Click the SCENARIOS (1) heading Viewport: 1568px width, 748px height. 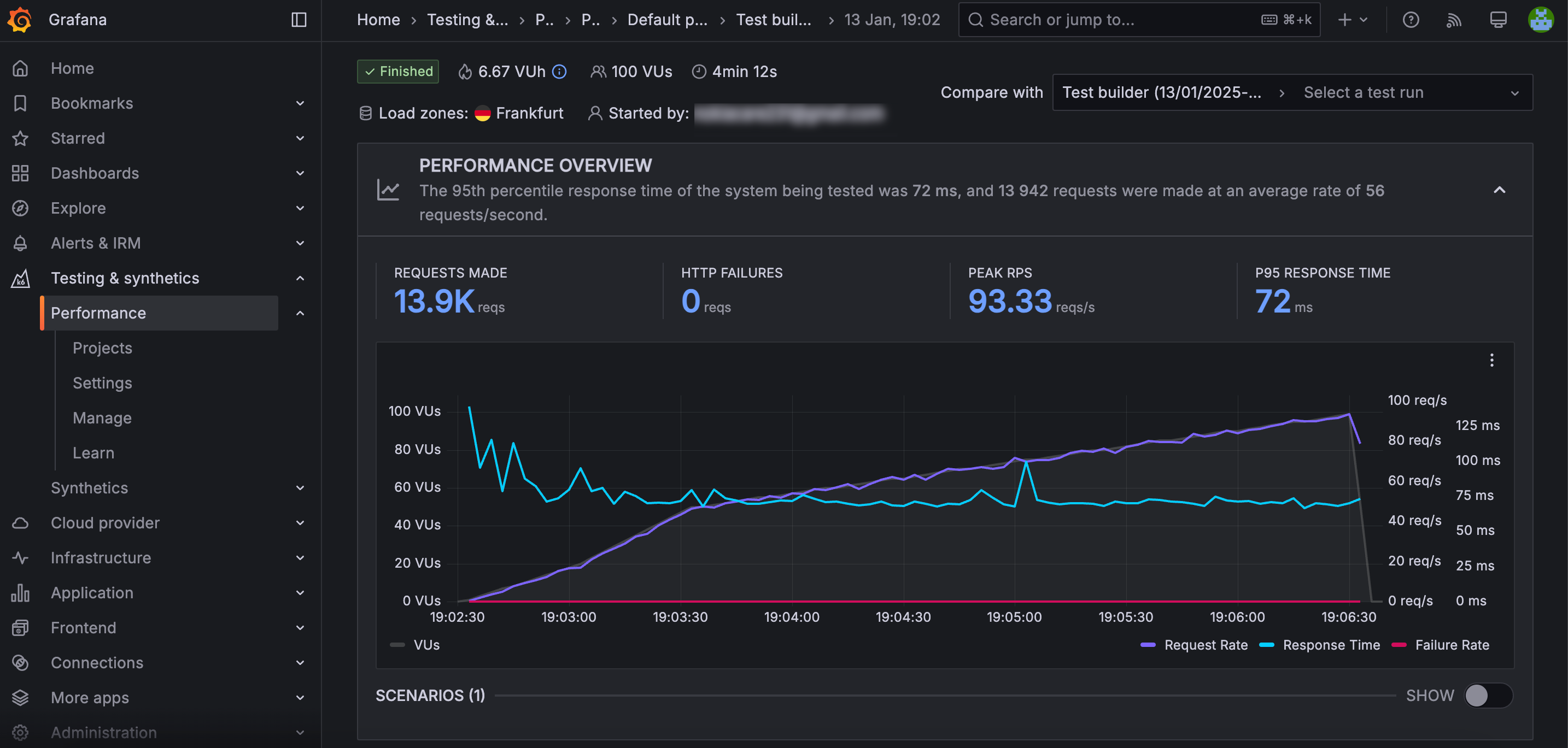click(x=430, y=695)
